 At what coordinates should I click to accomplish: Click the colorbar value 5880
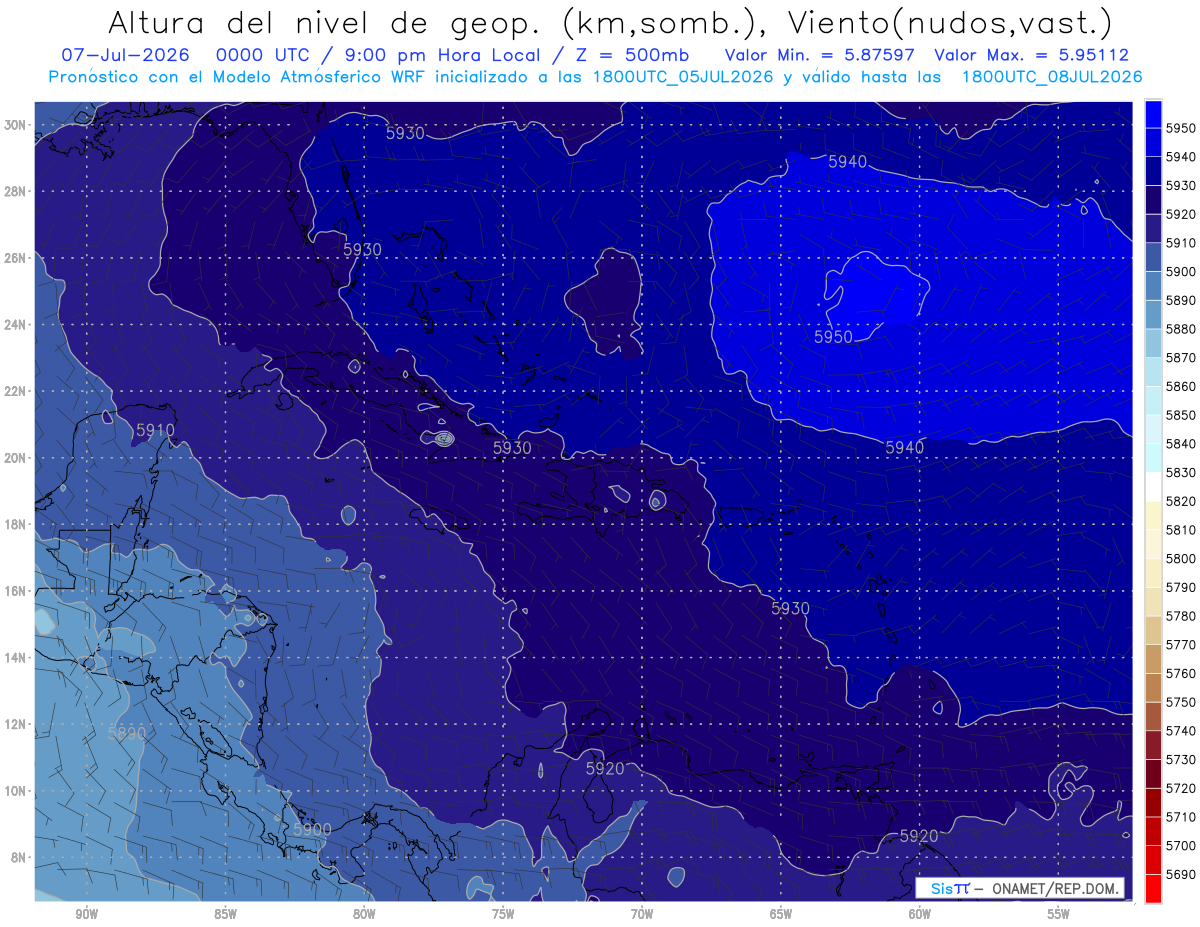(1181, 329)
